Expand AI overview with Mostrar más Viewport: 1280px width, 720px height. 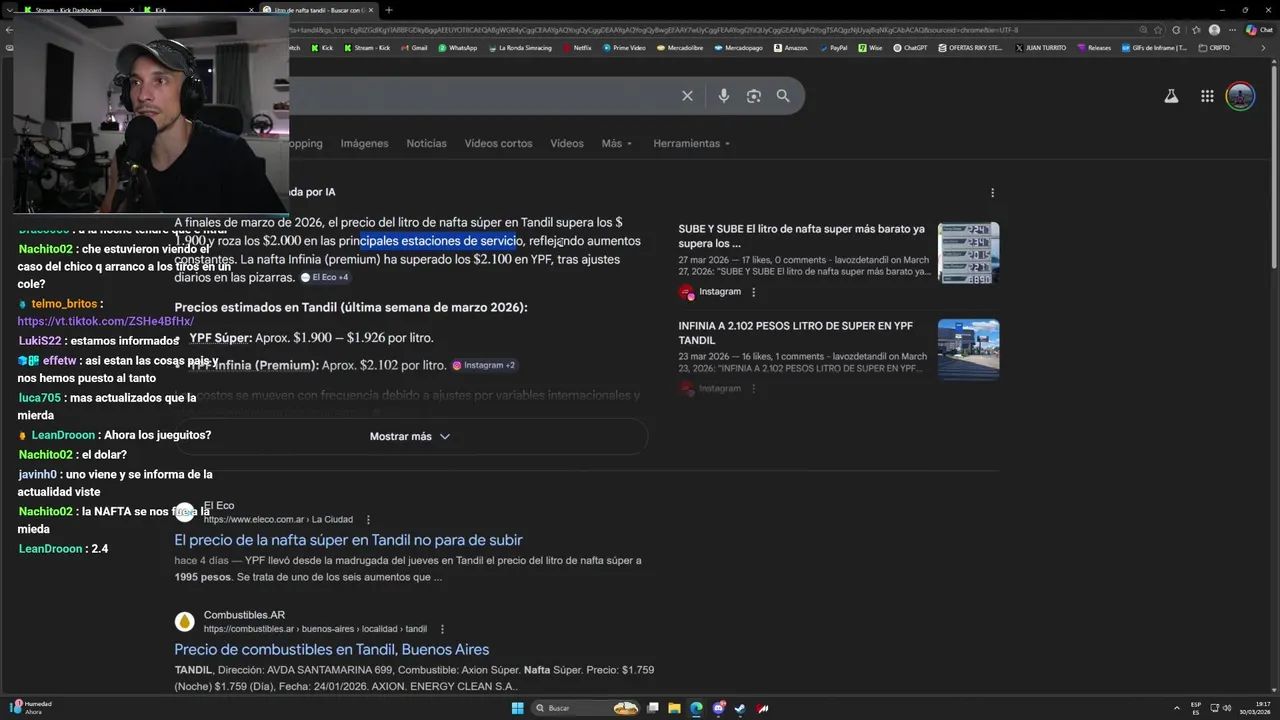[410, 436]
